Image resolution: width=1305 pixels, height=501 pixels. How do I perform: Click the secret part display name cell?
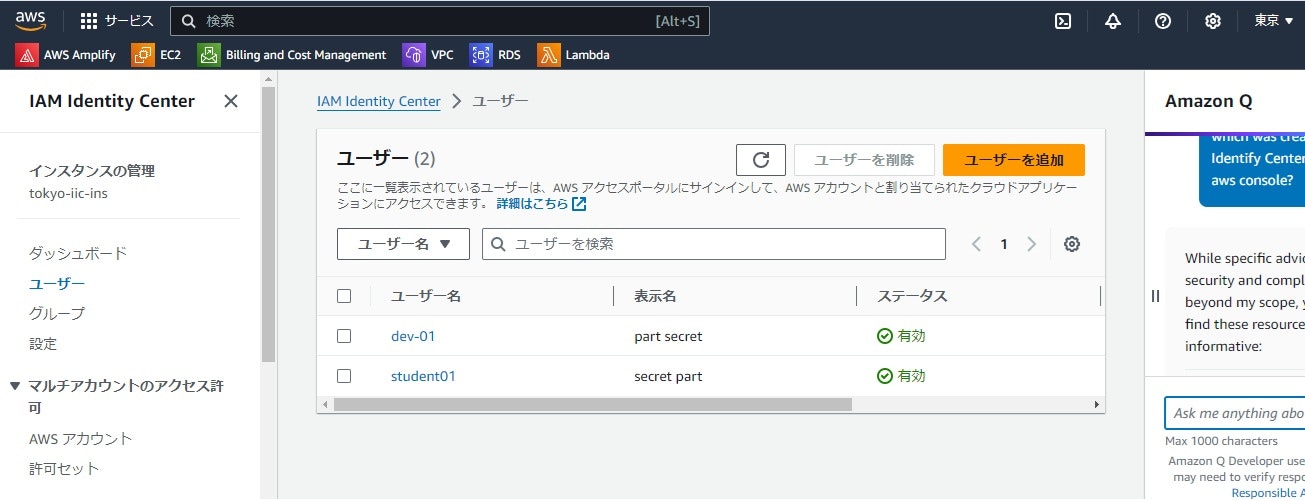coord(668,376)
